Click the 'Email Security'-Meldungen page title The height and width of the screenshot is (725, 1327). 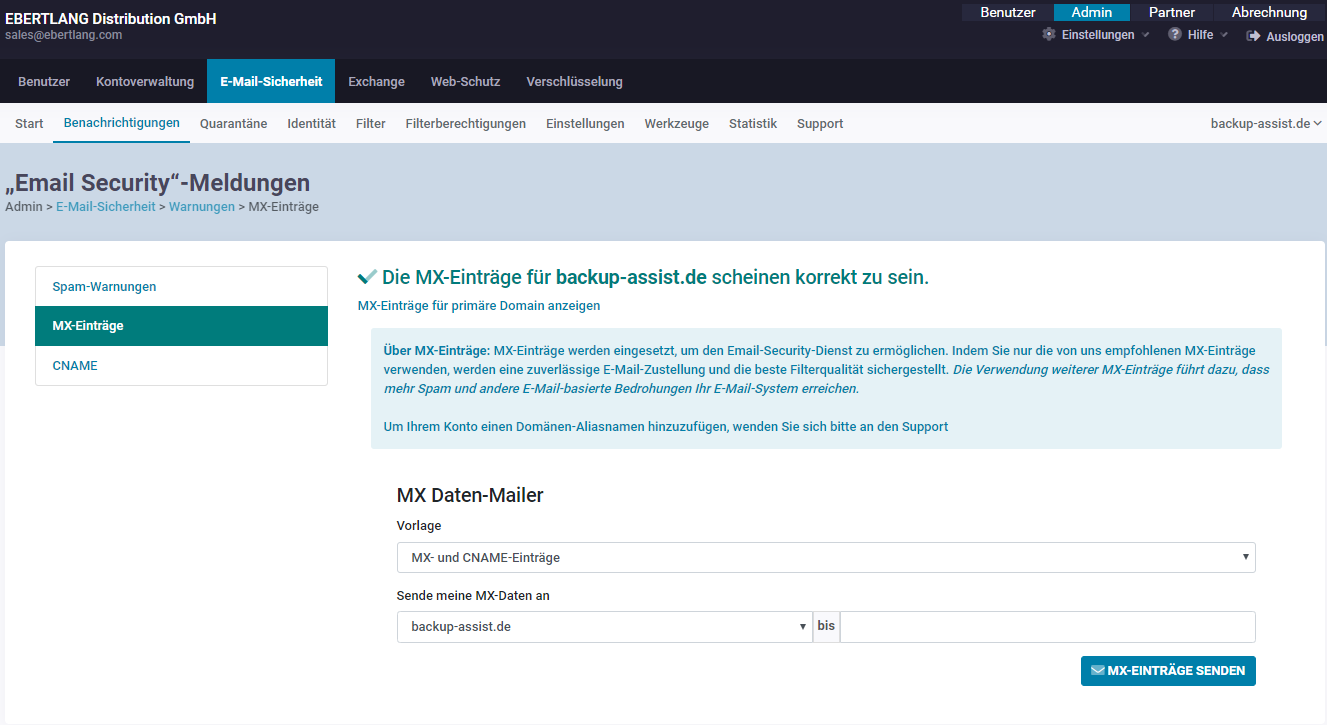(x=158, y=183)
